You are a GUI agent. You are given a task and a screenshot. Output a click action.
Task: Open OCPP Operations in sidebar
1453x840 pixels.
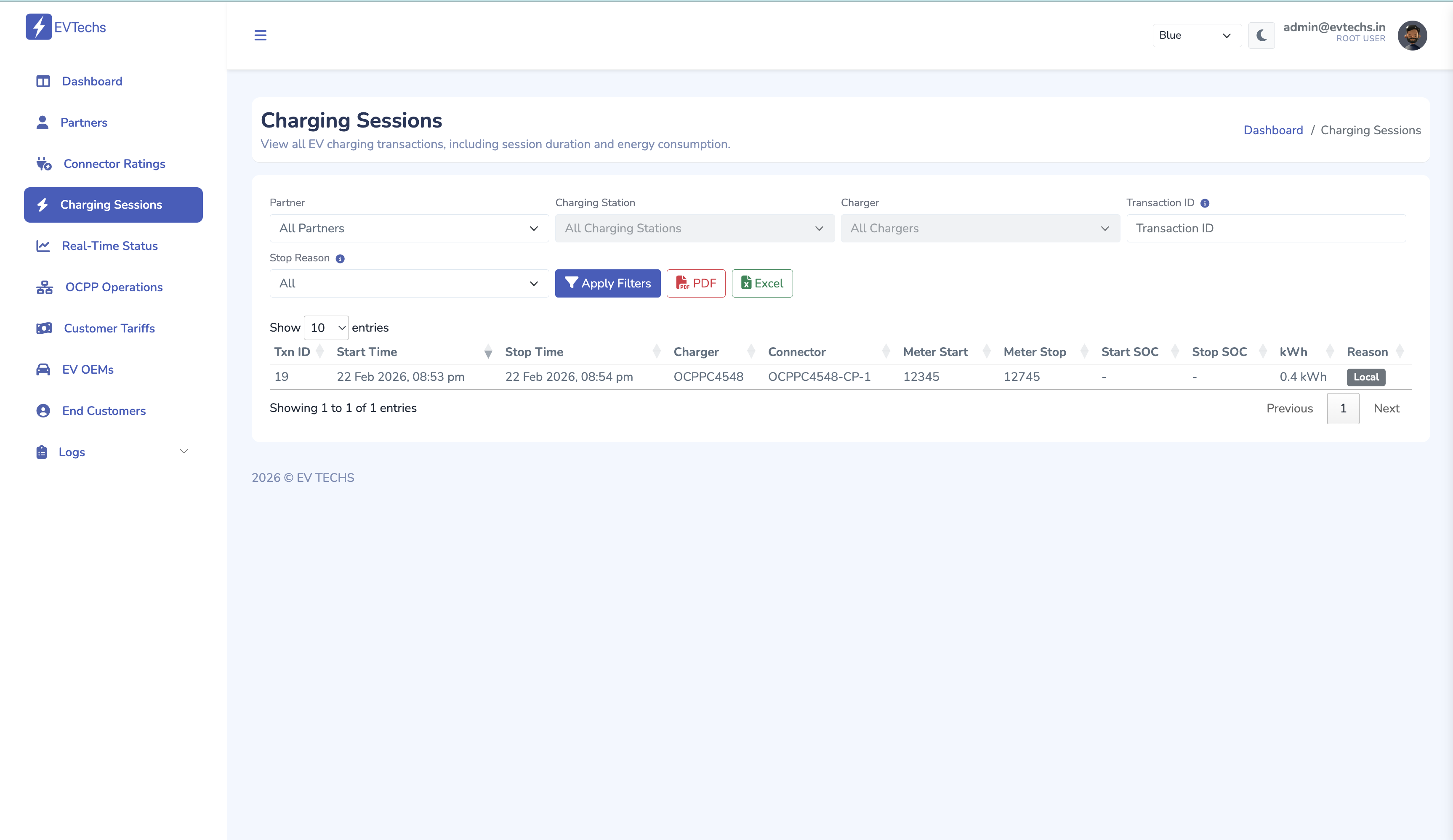[114, 287]
